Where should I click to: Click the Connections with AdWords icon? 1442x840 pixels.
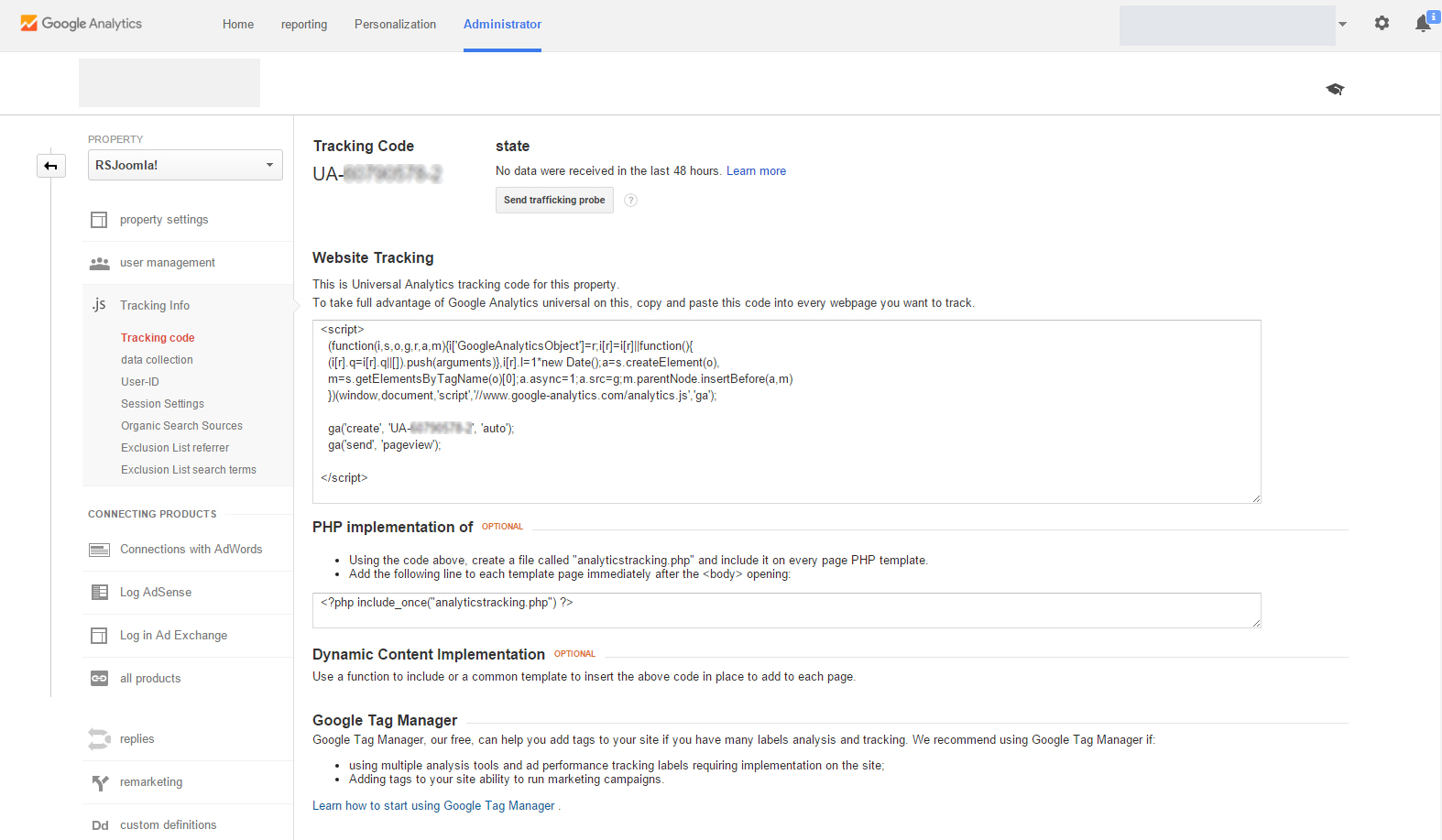pos(99,550)
